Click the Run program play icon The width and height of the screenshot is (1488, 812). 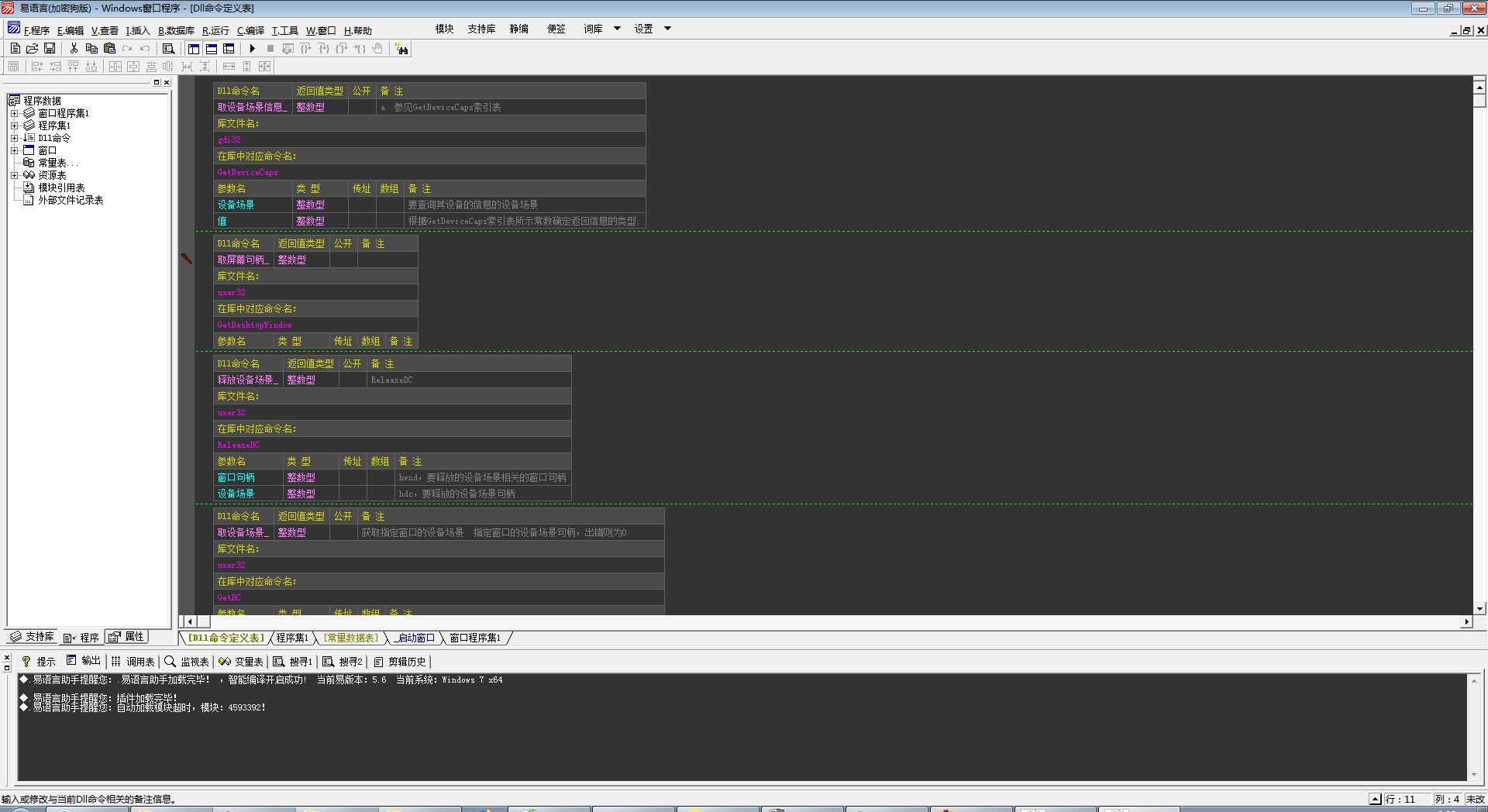[253, 48]
